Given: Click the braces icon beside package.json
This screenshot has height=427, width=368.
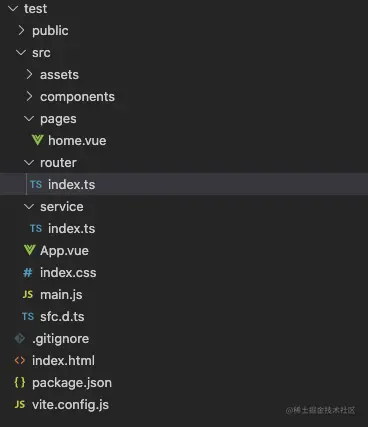Looking at the screenshot, I should coord(20,382).
